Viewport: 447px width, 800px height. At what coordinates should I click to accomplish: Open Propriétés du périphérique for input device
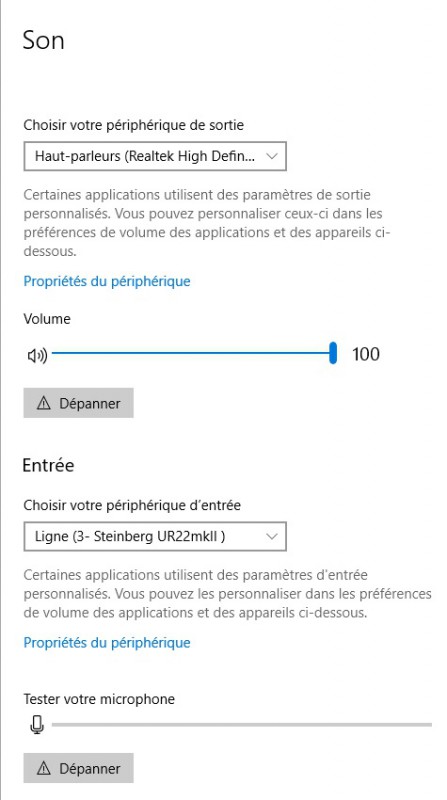pyautogui.click(x=107, y=642)
